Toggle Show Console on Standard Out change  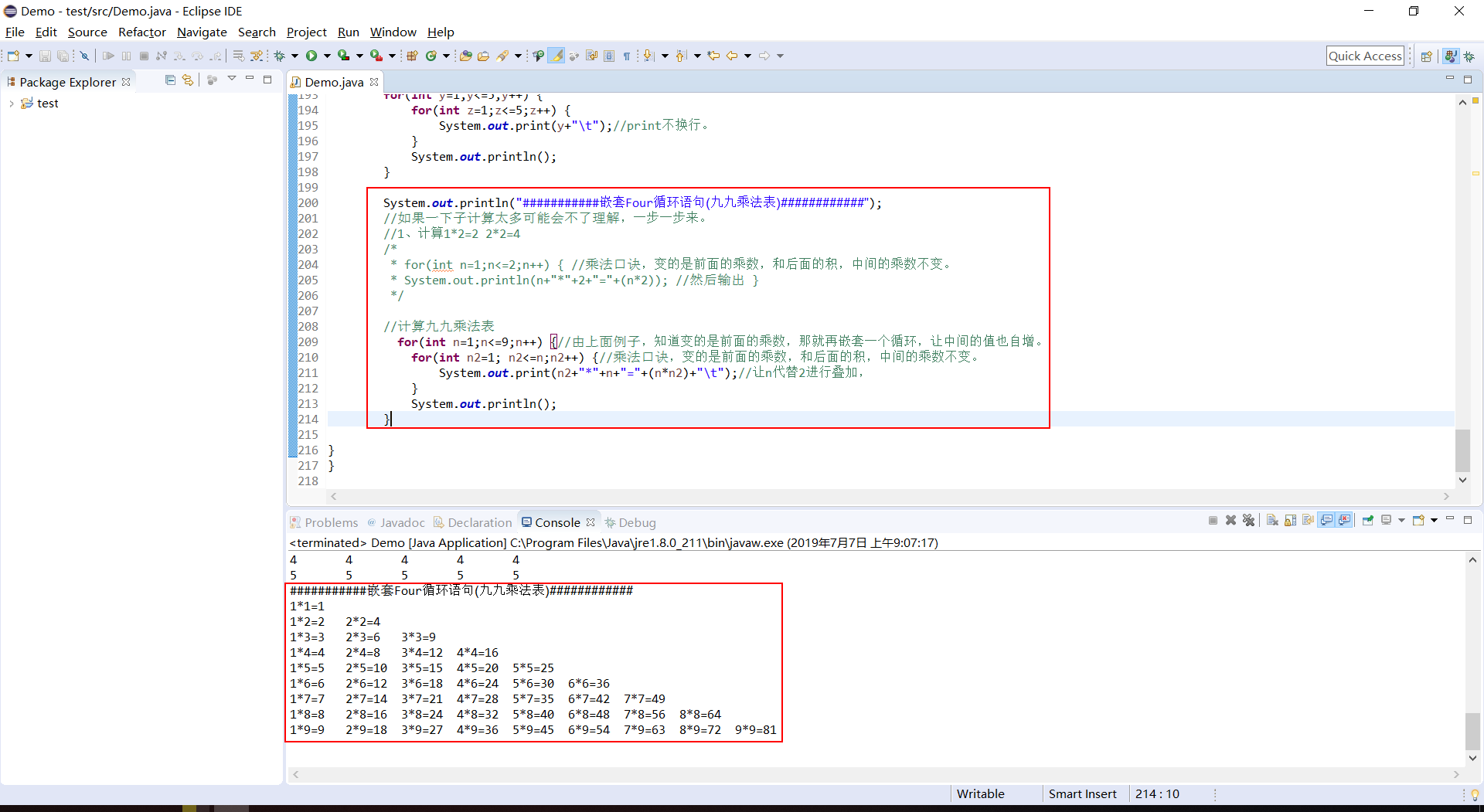1326,520
